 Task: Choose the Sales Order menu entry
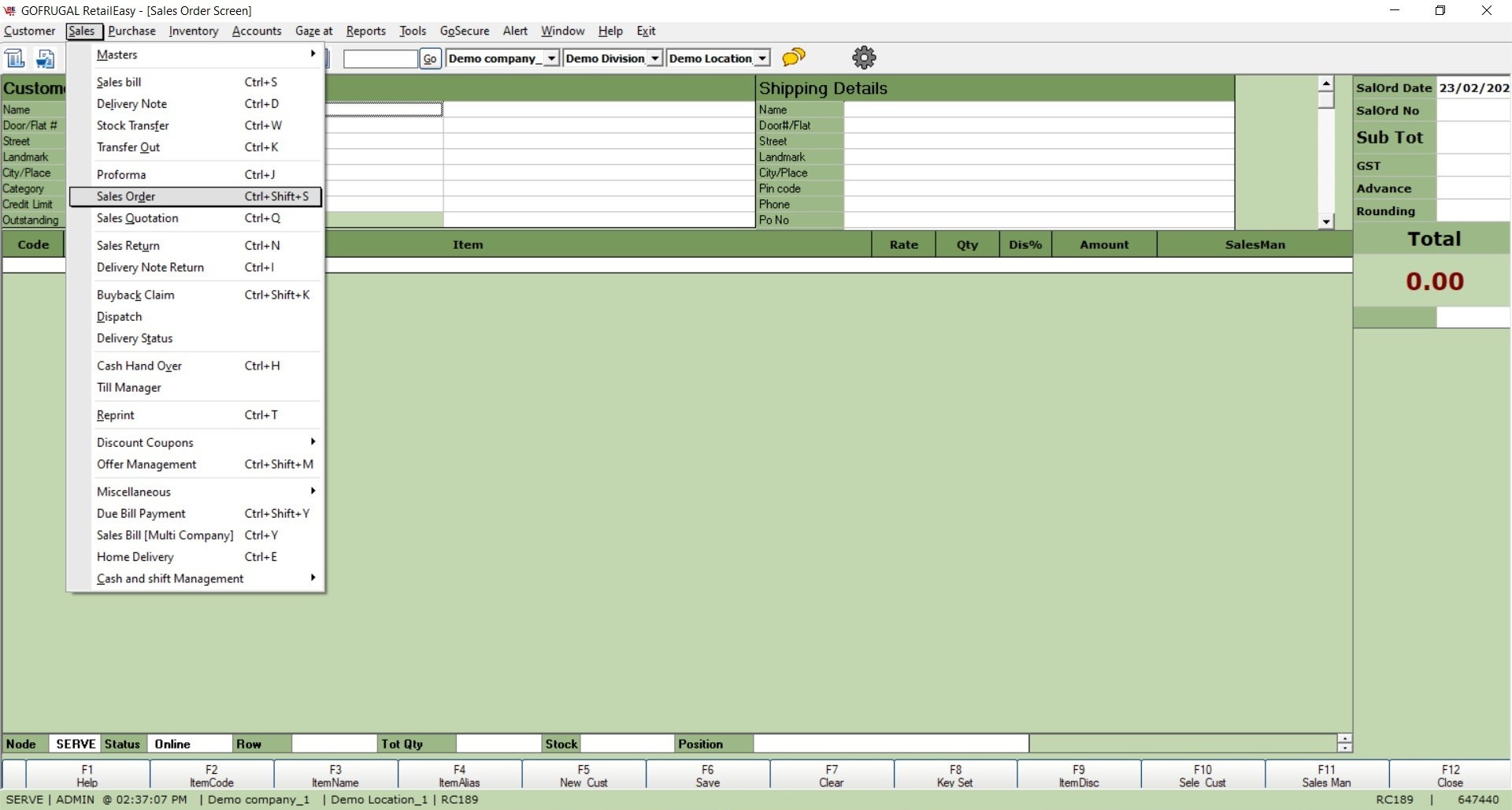tap(196, 196)
